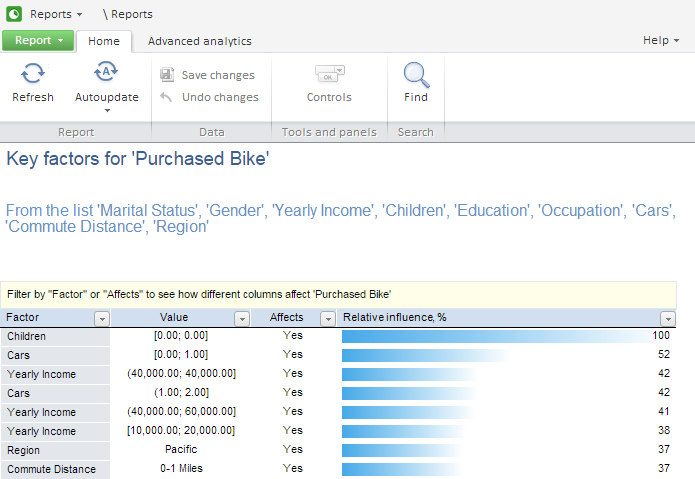
Task: Click the Refresh icon in the ribbon
Action: tap(33, 73)
